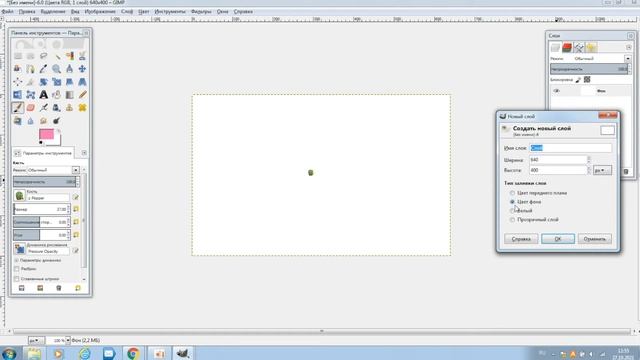The width and height of the screenshot is (640, 360).
Task: Open the zoom percentage dropdown in status bar
Action: tap(68, 340)
